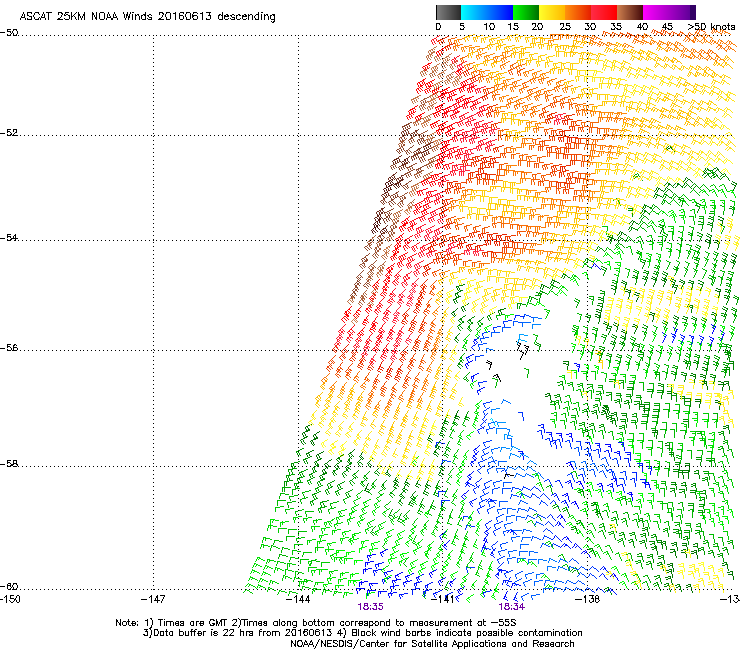Click the gray 0-5 knots color swatch

click(x=448, y=12)
